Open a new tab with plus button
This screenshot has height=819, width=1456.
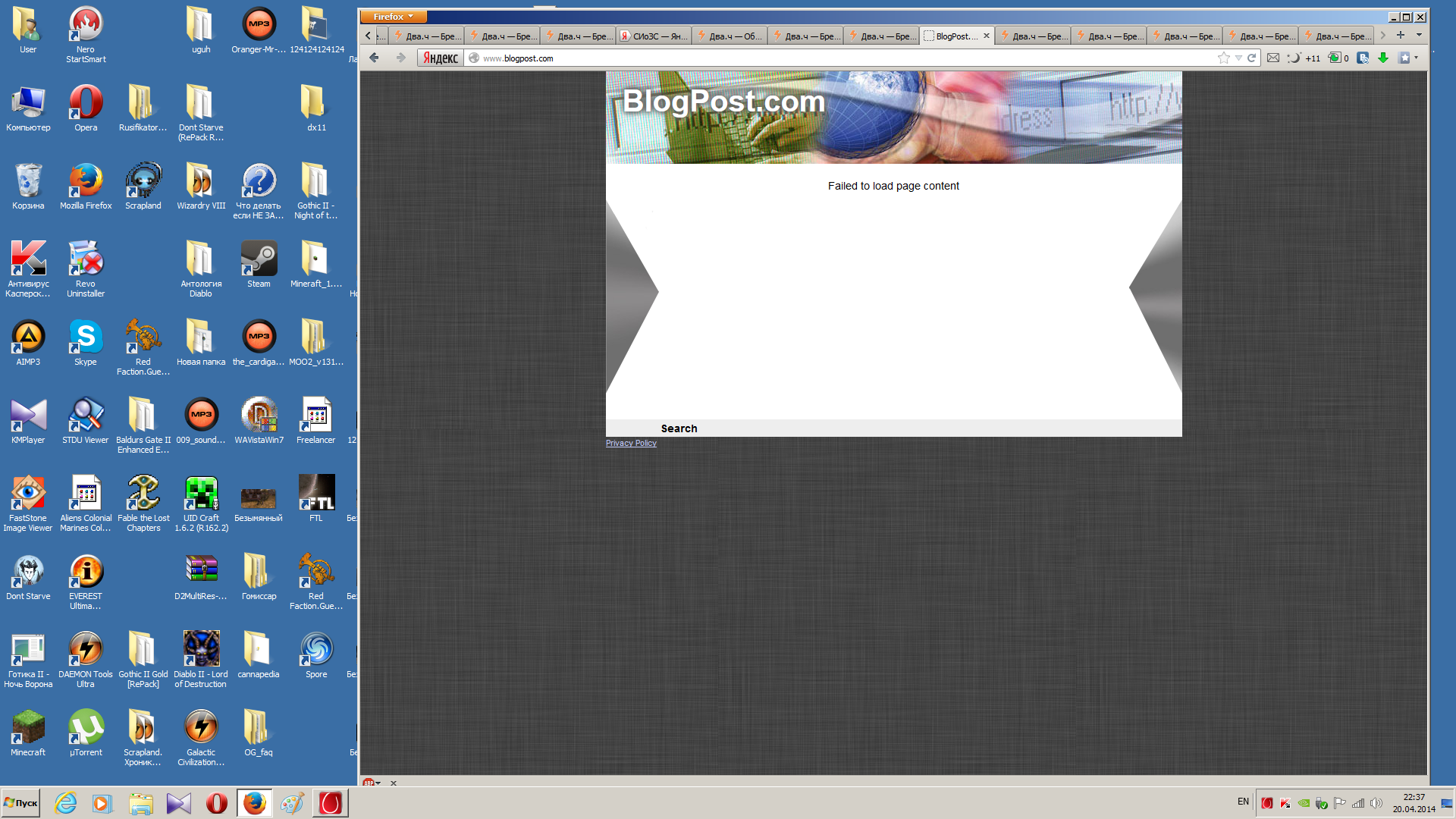point(1401,35)
